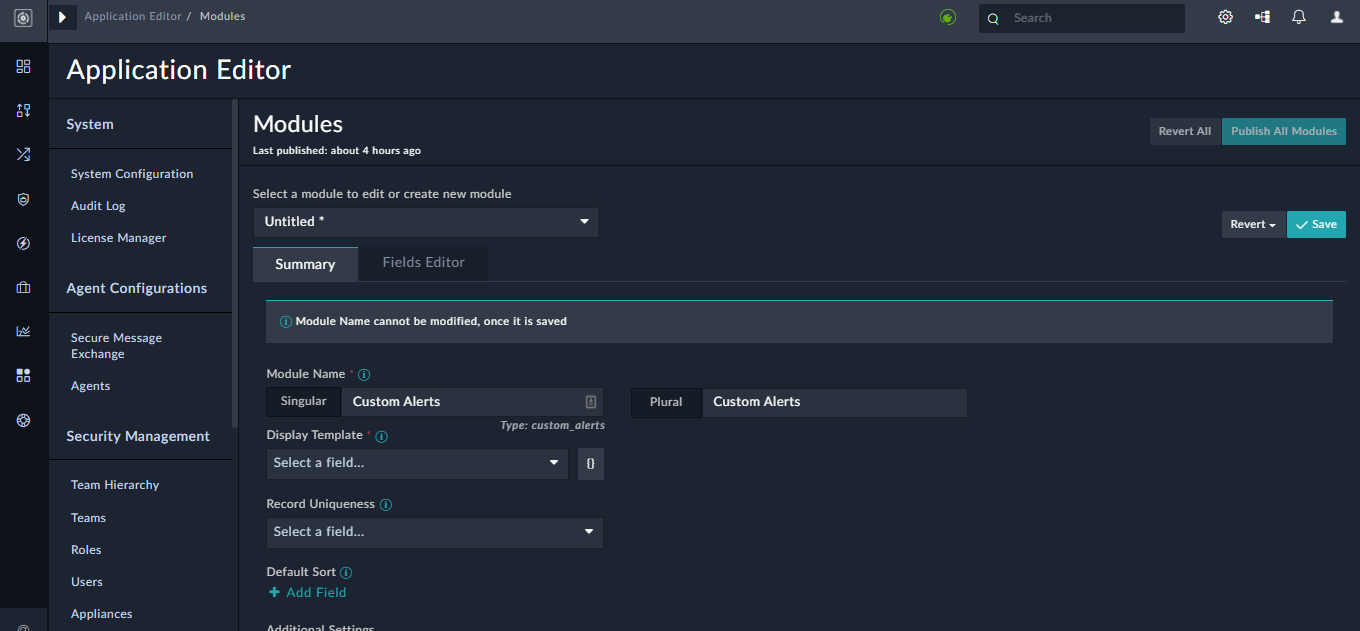Select the dashboard icon in the left sidebar

coord(23,67)
